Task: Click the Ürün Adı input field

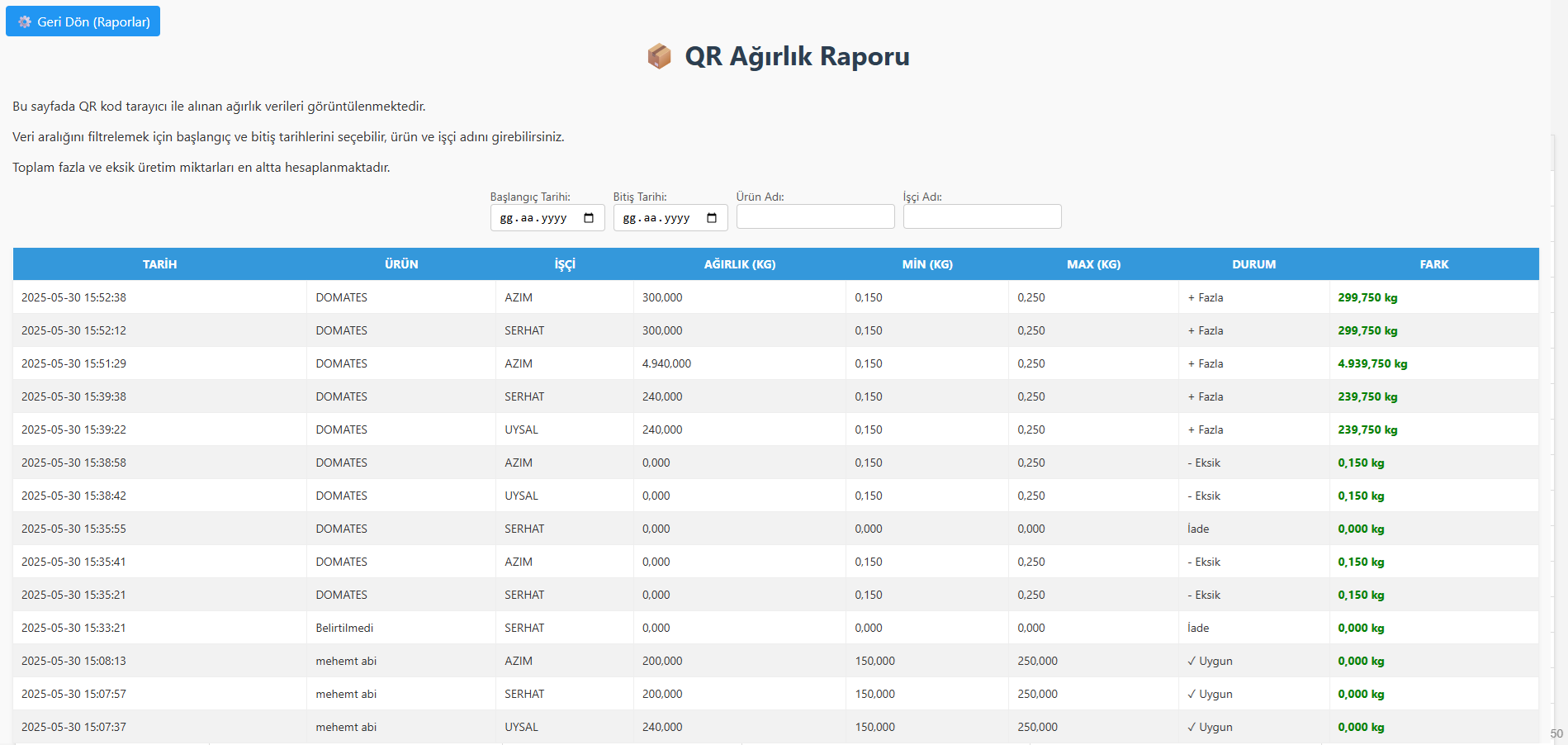Action: 815,216
